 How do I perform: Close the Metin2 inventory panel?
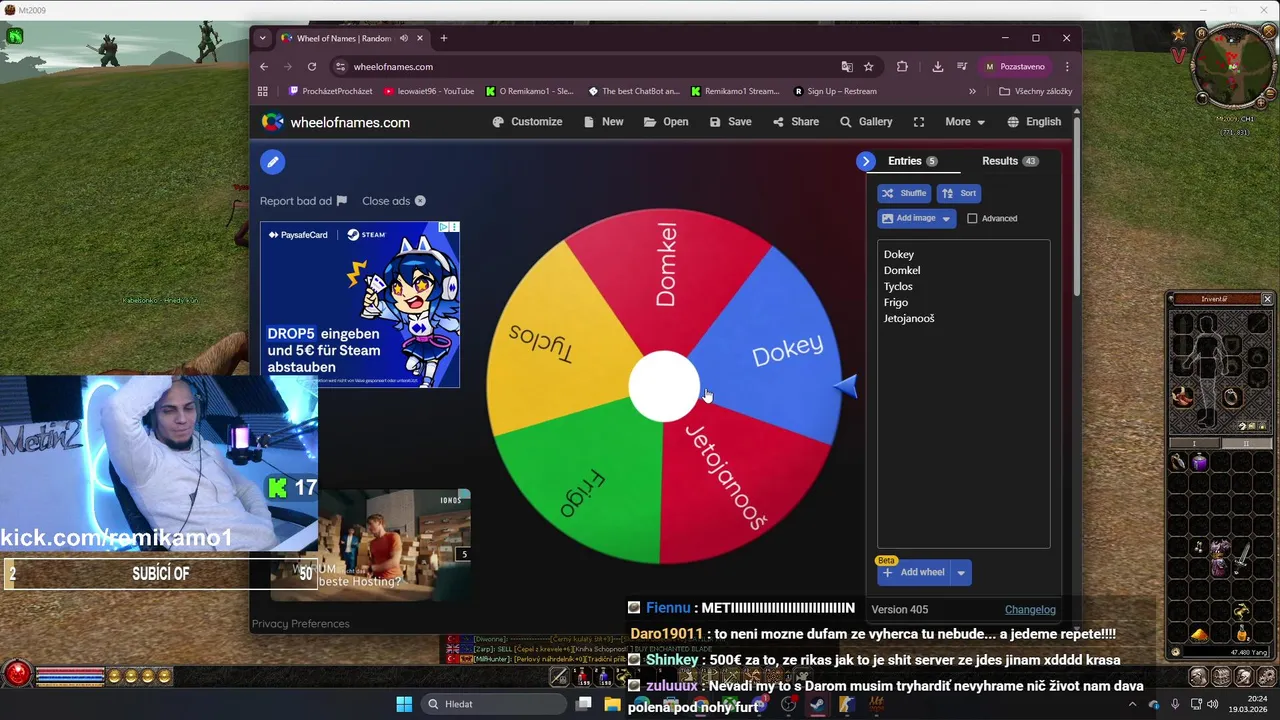pyautogui.click(x=1267, y=299)
